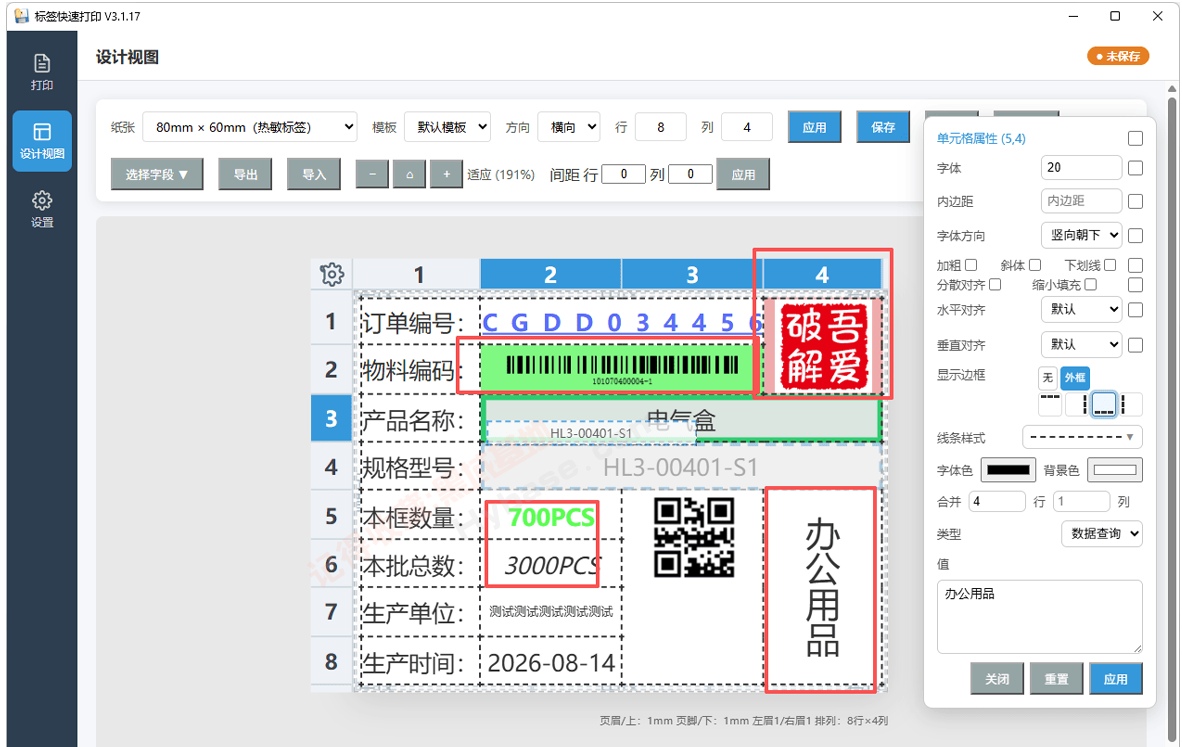Tick the checkbox next to 垂直对齐 dropdown
The height and width of the screenshot is (747, 1182).
coord(1135,345)
